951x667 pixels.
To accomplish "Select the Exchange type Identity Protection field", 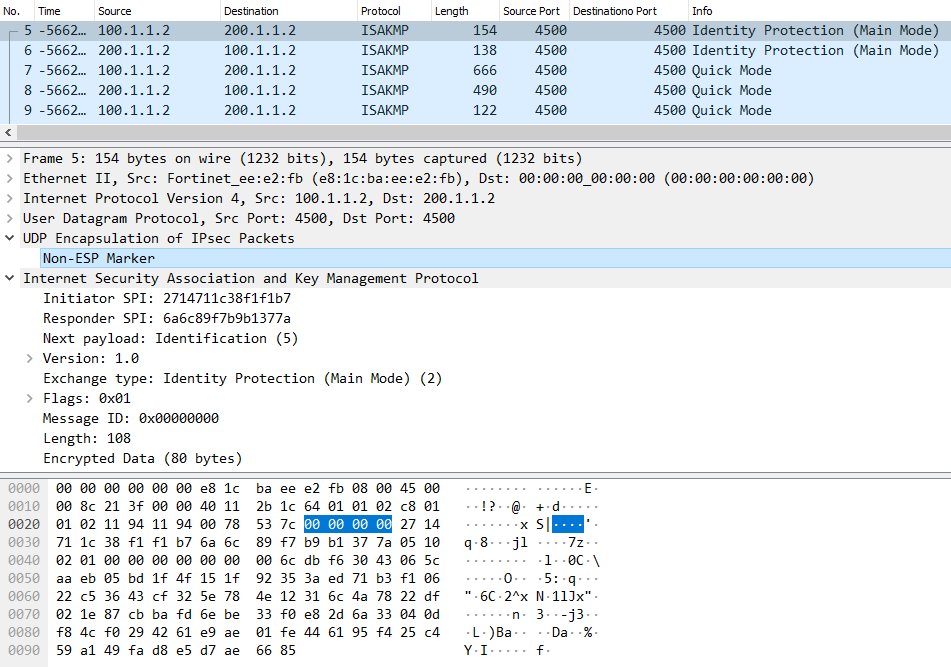I will pyautogui.click(x=242, y=379).
